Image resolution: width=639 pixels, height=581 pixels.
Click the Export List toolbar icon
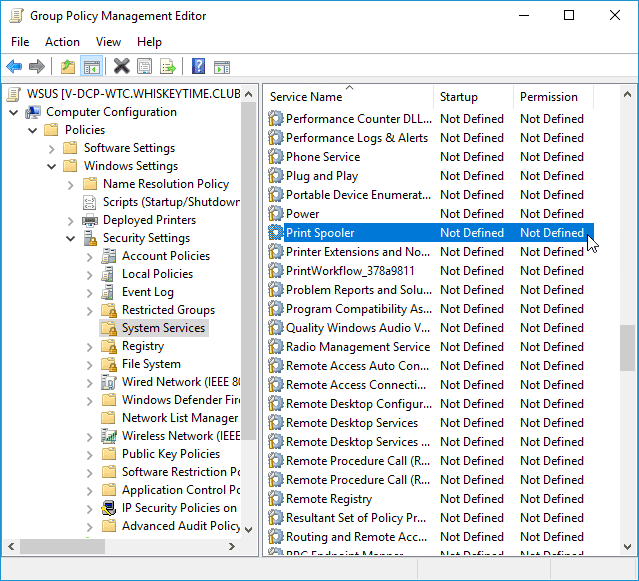pyautogui.click(x=167, y=66)
